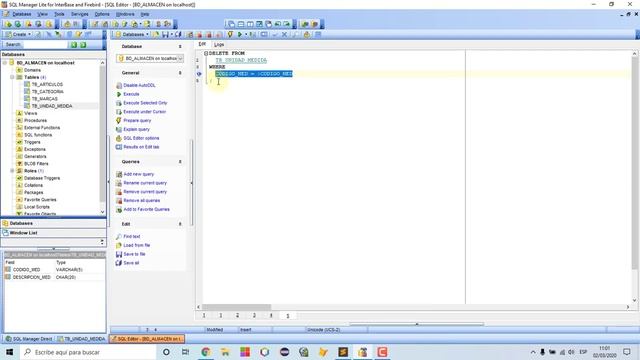Switch to TB_UNIDAD_MEDIDA window tab

(x=81, y=339)
